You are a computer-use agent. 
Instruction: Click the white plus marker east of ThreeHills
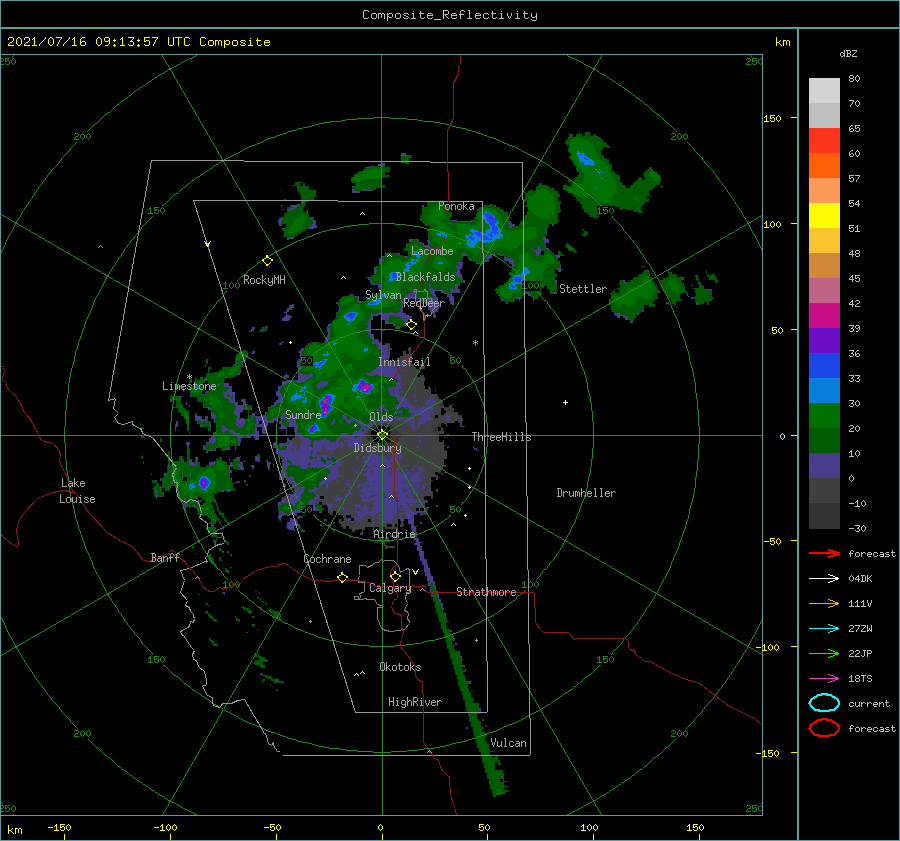click(565, 402)
